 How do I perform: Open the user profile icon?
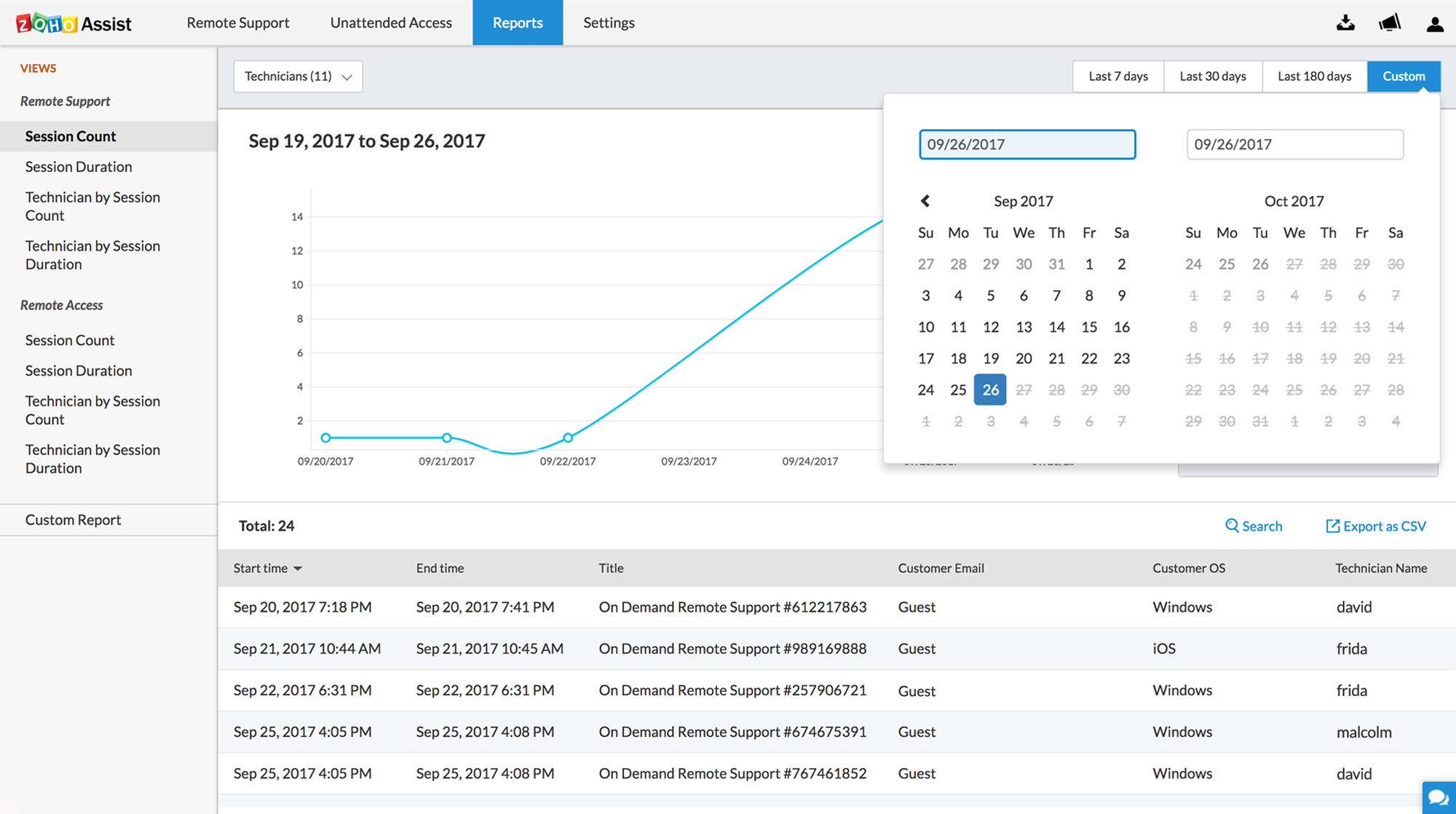click(x=1434, y=24)
